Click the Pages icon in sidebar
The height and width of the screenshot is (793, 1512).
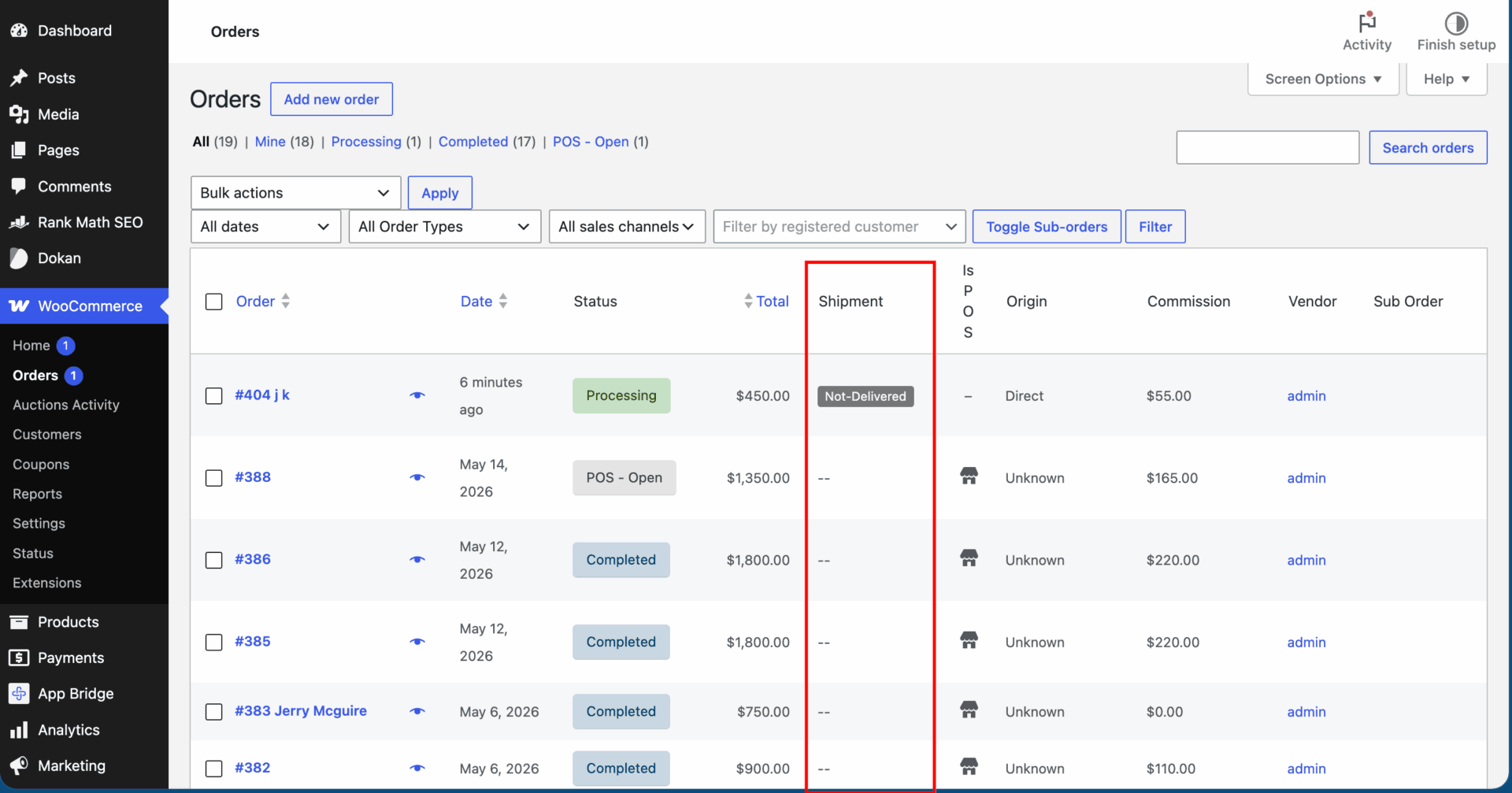tap(19, 150)
